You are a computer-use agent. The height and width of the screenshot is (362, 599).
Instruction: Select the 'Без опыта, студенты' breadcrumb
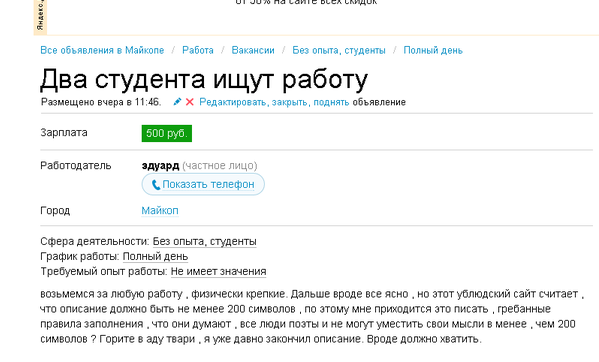coord(339,50)
